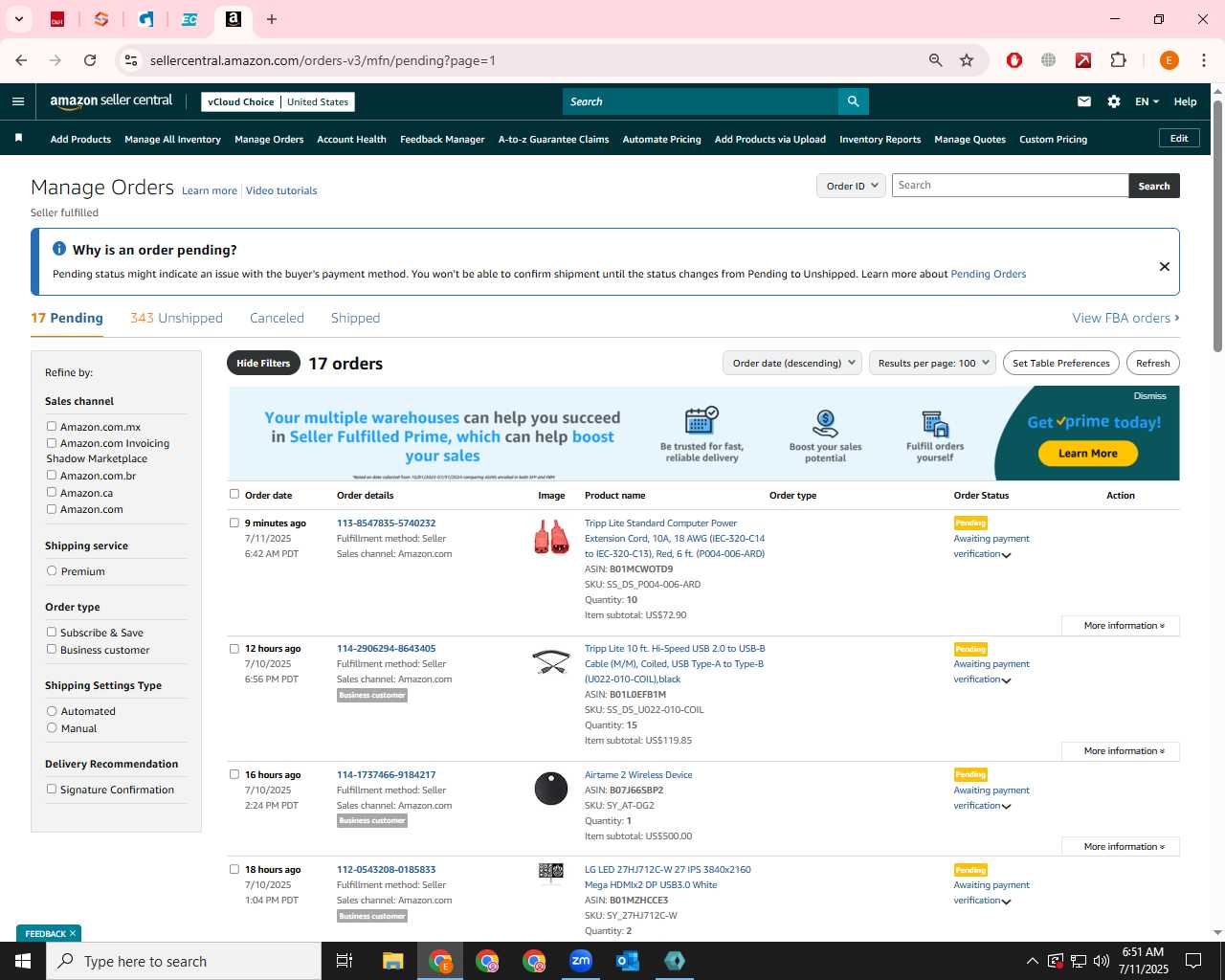Click the bookmark flag icon in nav bar

(18, 139)
